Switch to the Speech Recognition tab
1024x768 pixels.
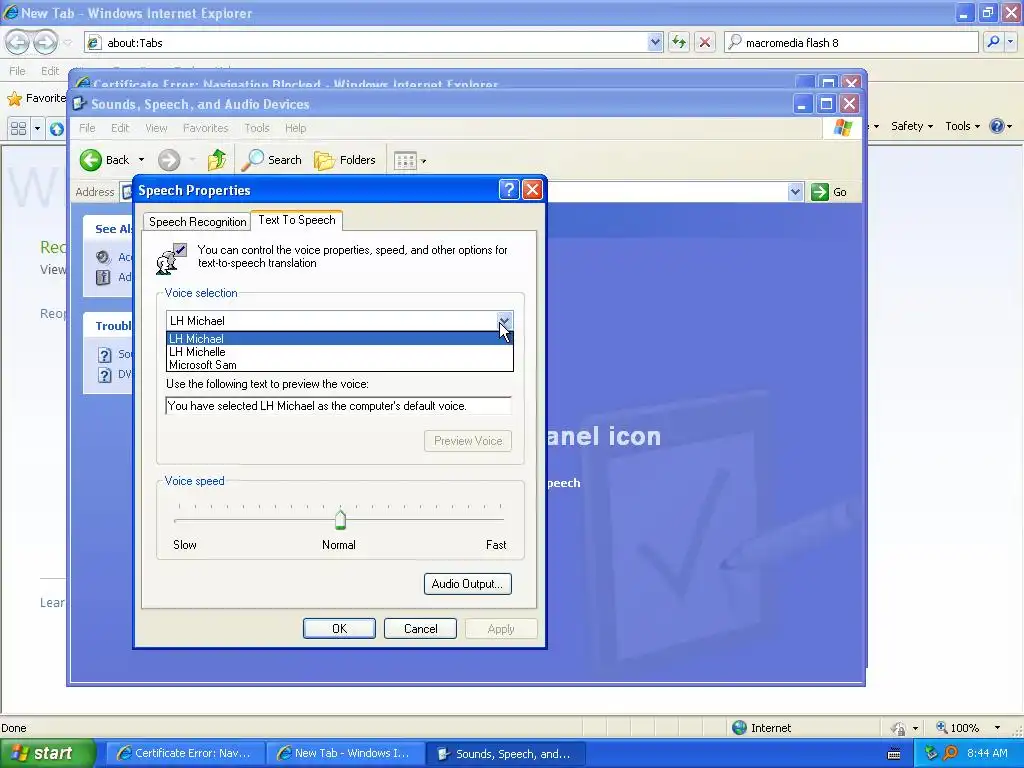197,221
